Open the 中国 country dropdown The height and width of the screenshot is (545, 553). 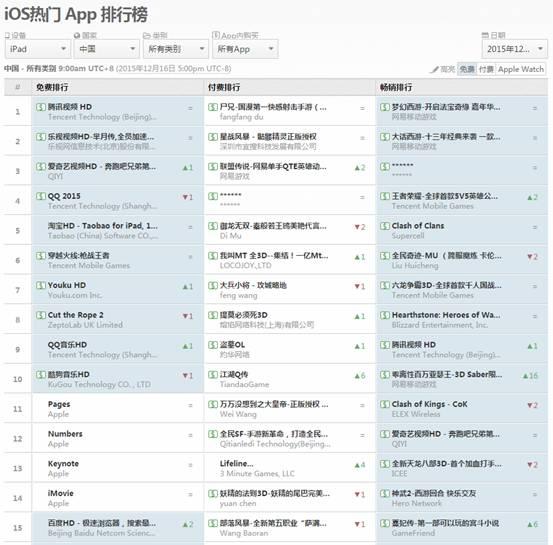[x=107, y=49]
